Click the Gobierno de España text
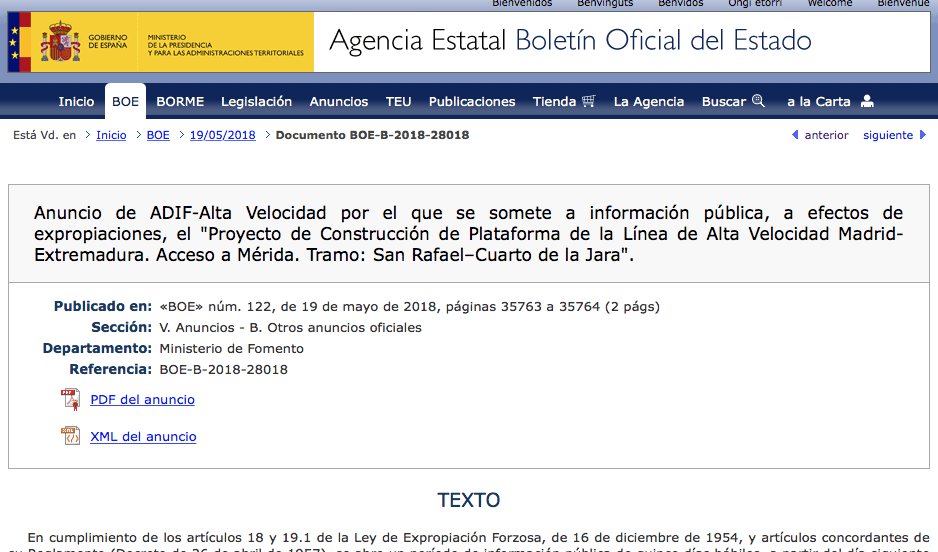This screenshot has width=938, height=552. (108, 41)
